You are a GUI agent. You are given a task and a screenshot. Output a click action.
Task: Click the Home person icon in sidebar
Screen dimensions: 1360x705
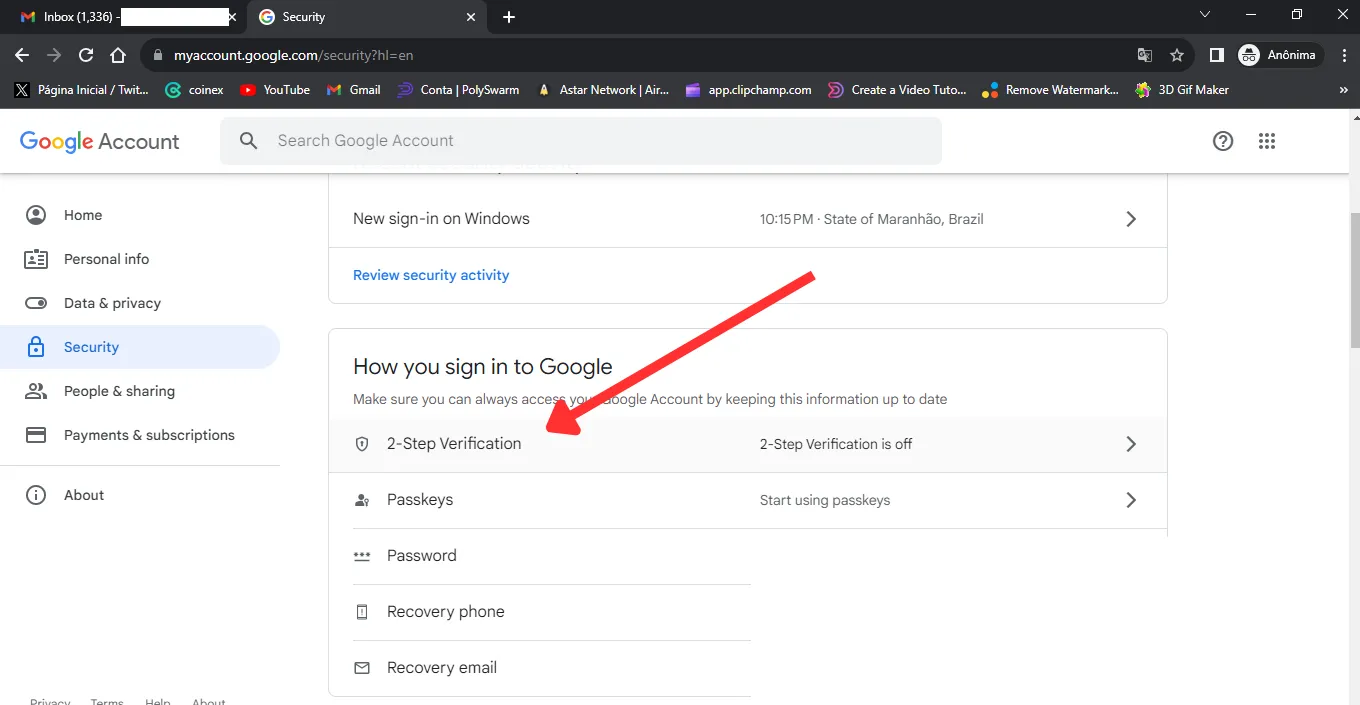tap(36, 215)
